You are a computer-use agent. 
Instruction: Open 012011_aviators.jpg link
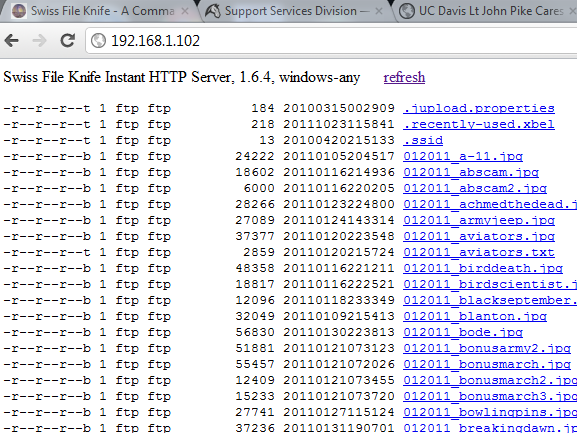[x=479, y=236]
